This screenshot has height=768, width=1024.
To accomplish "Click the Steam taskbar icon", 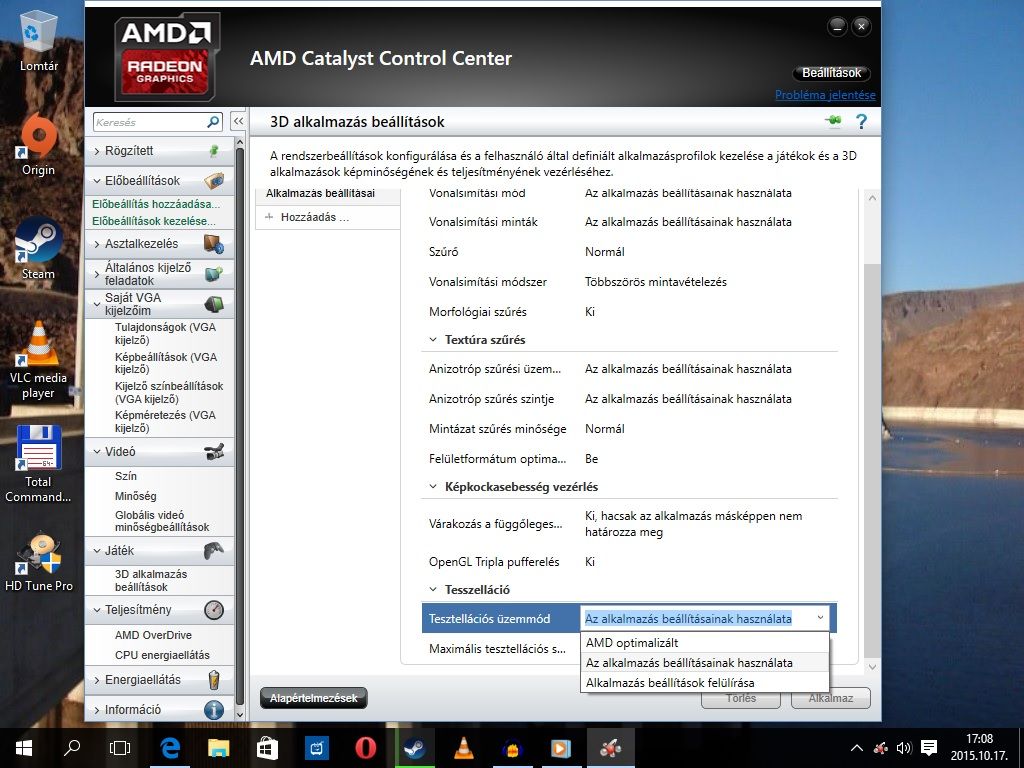I will (414, 748).
